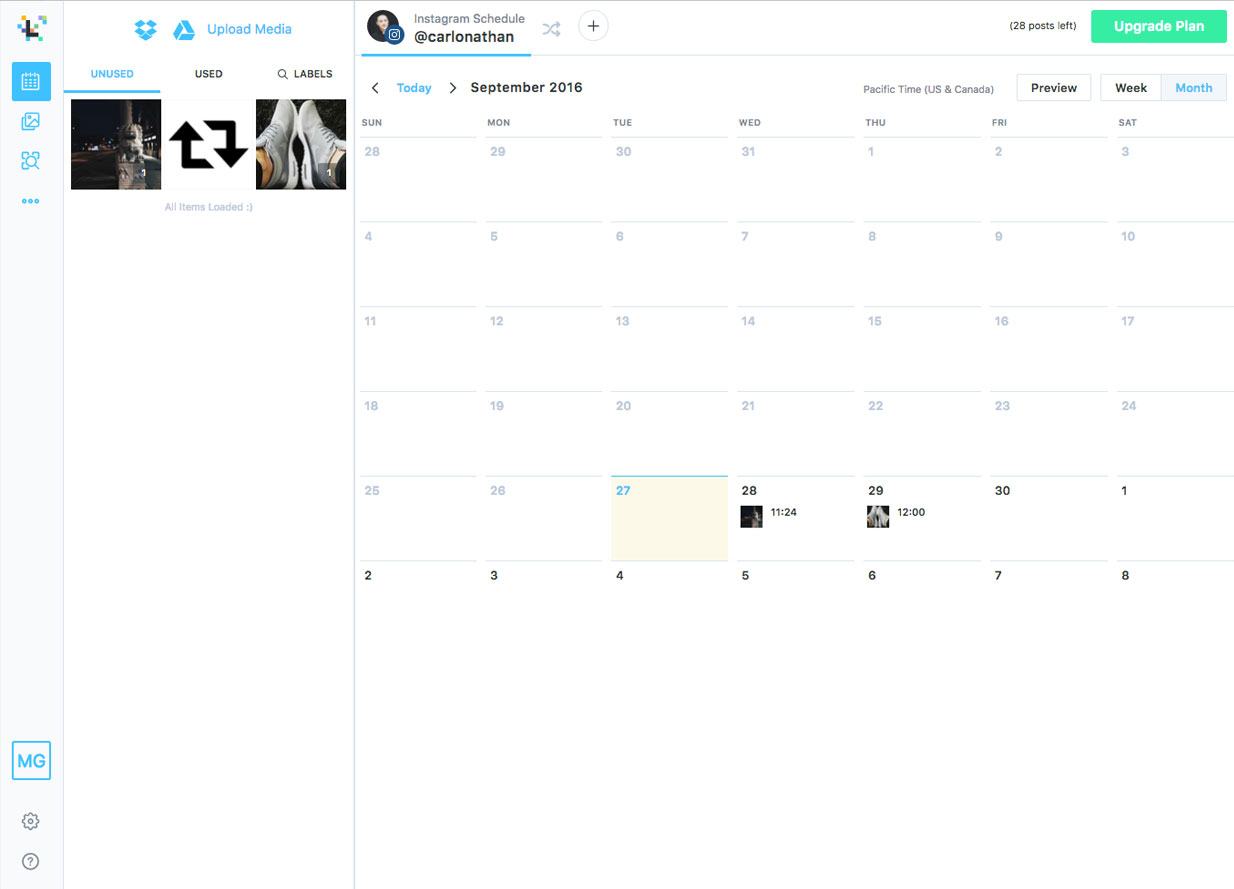1234x889 pixels.
Task: Select the highlighted day 27 cell
Action: tap(669, 519)
